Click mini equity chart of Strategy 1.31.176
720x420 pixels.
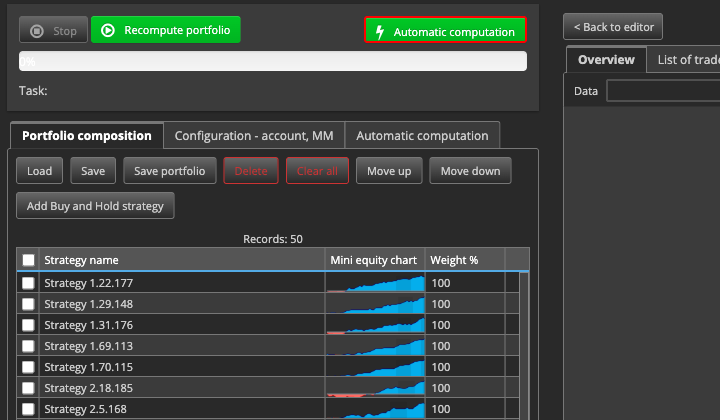point(375,325)
